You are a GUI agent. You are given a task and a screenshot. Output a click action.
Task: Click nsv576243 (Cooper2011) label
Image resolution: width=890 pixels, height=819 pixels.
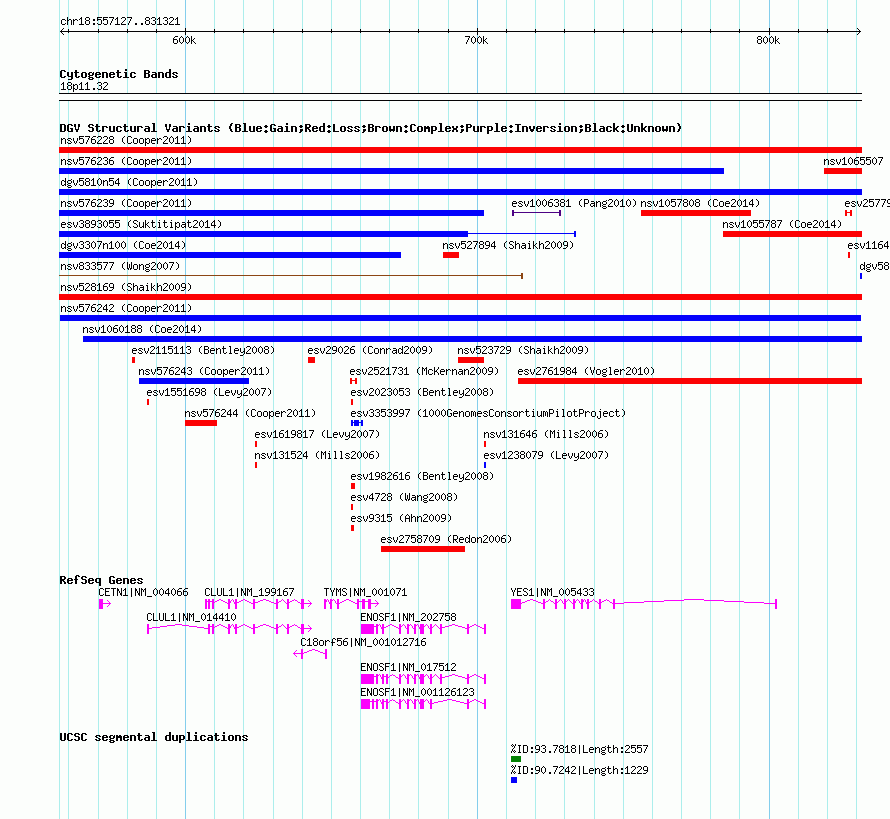204,371
